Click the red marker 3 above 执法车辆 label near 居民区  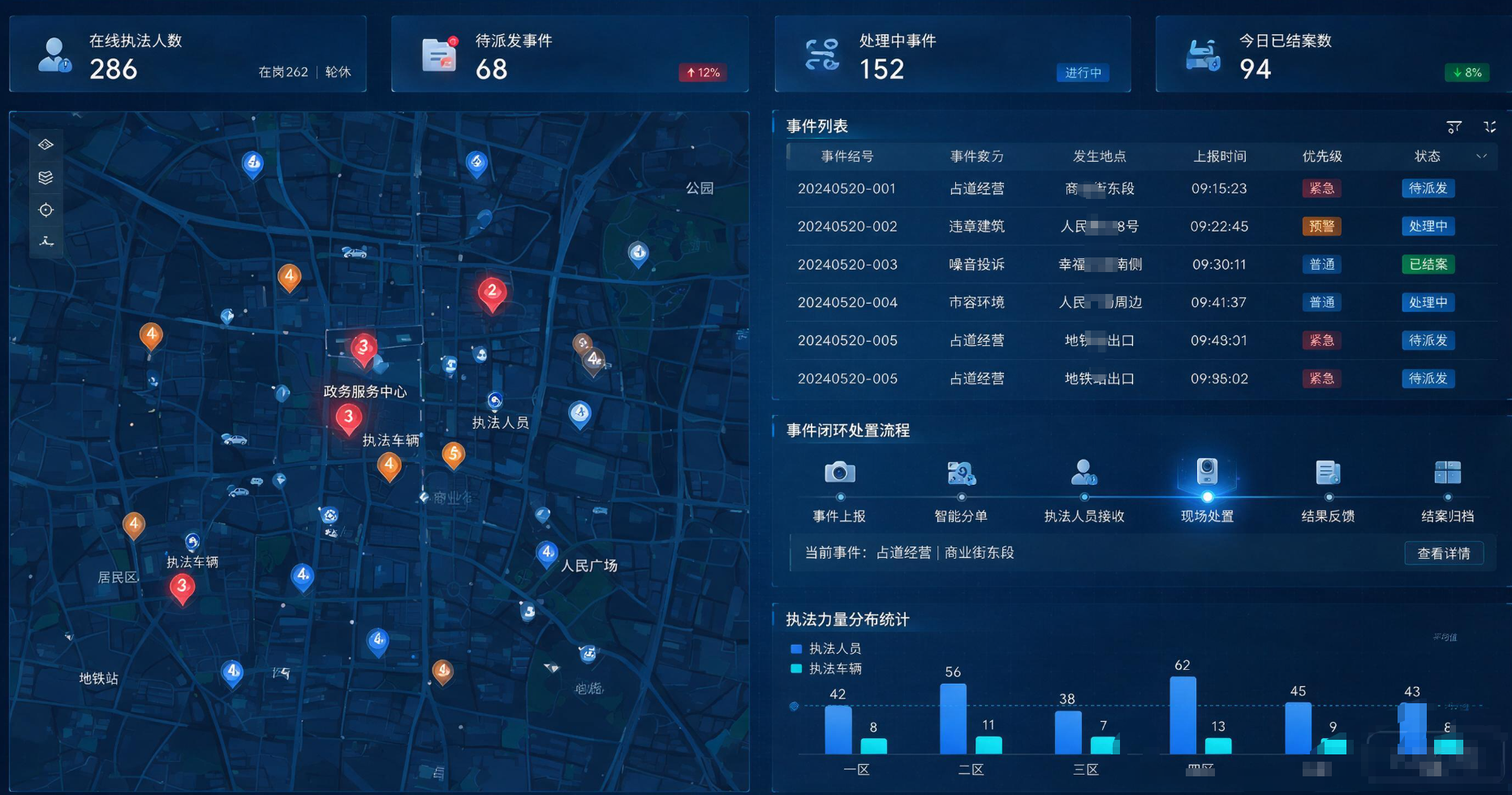182,589
